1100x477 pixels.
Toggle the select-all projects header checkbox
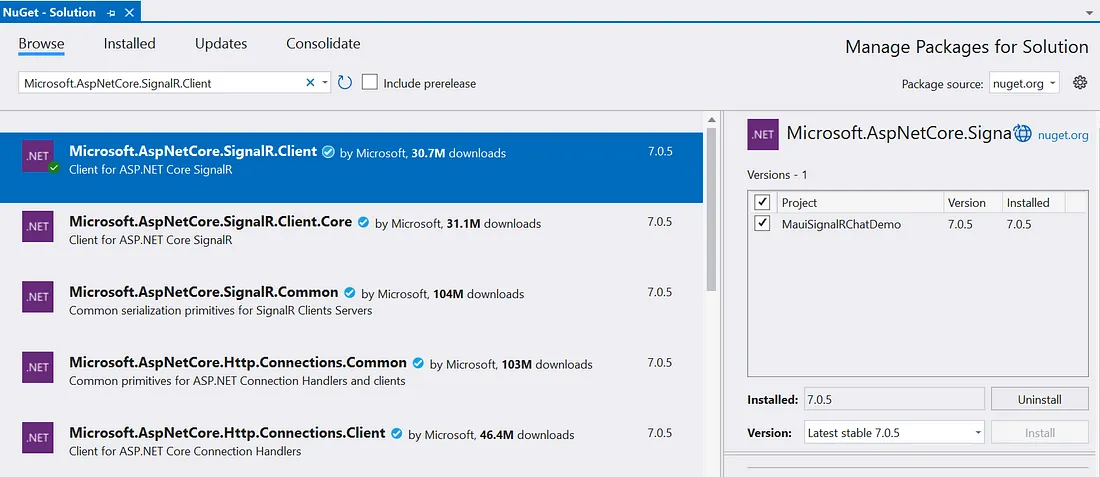pos(763,202)
